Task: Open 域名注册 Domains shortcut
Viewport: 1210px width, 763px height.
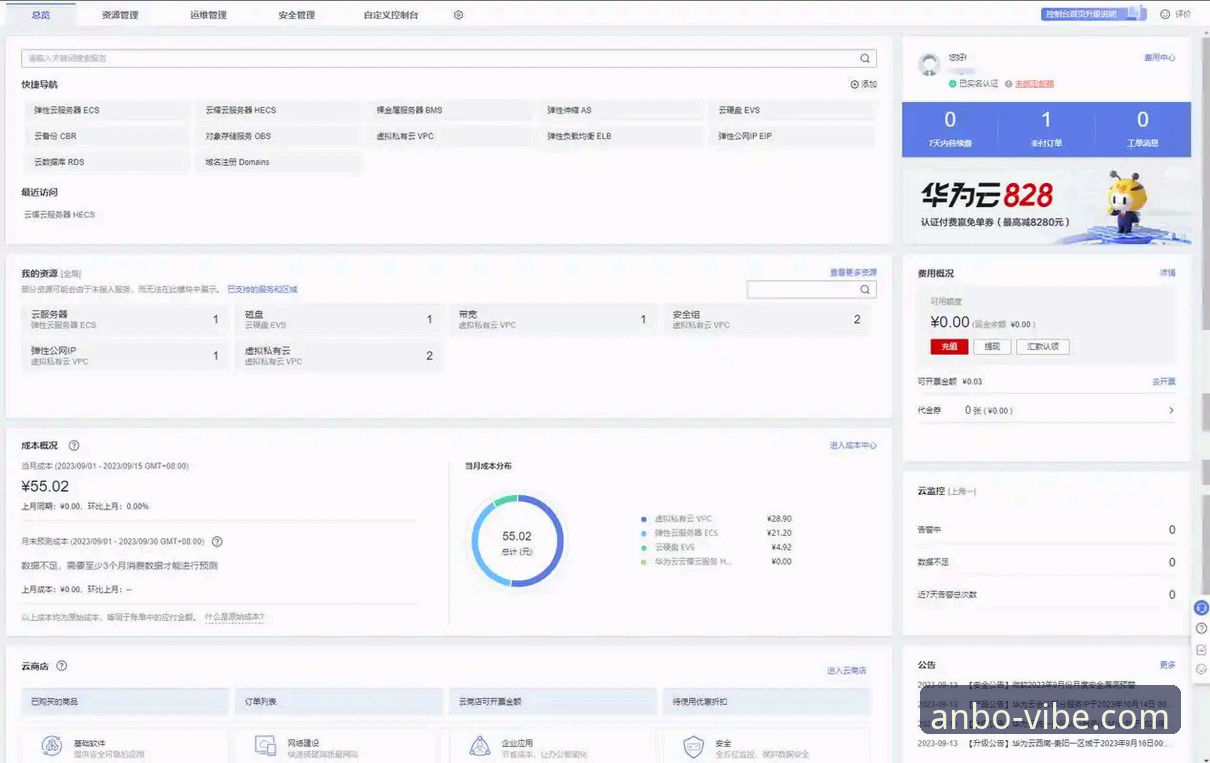Action: pos(277,162)
